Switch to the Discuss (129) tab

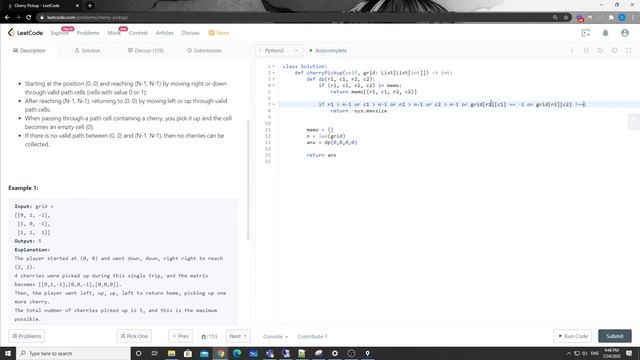(x=146, y=51)
